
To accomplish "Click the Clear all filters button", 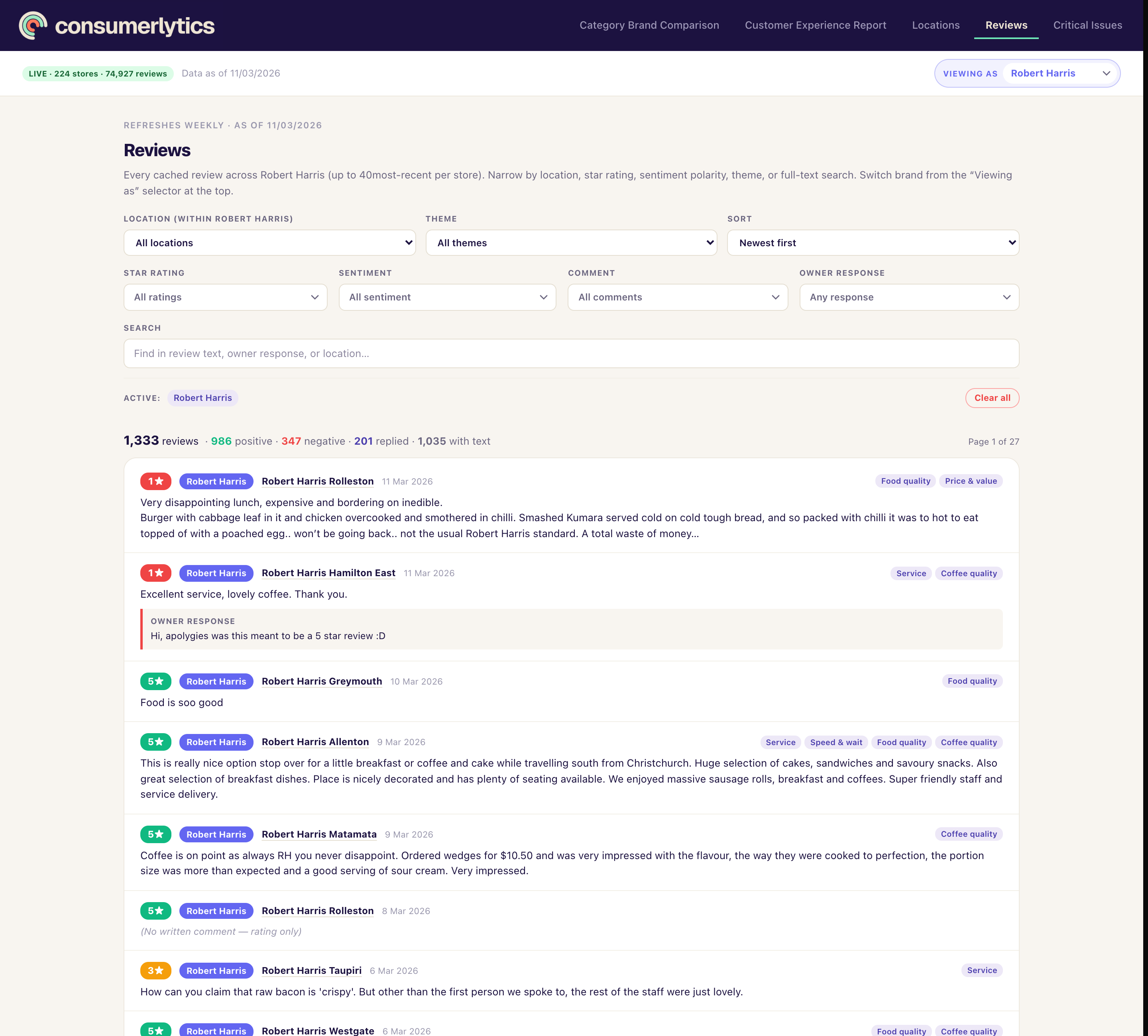I will pos(992,398).
